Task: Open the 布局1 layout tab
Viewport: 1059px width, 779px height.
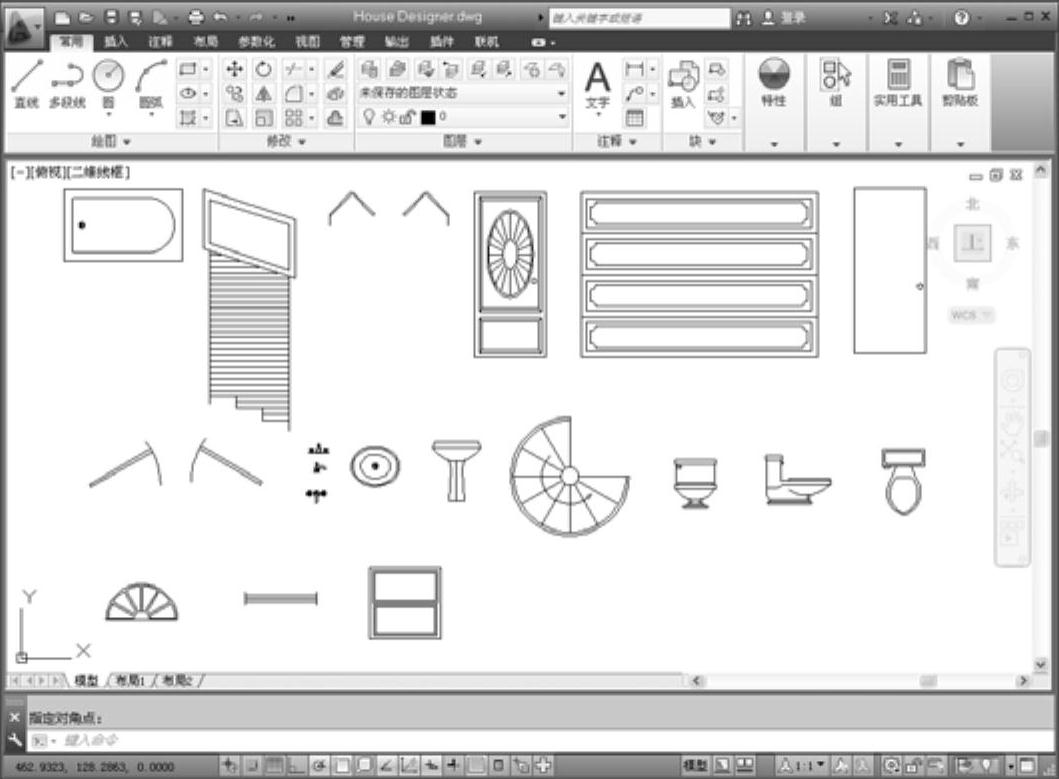Action: pyautogui.click(x=130, y=681)
